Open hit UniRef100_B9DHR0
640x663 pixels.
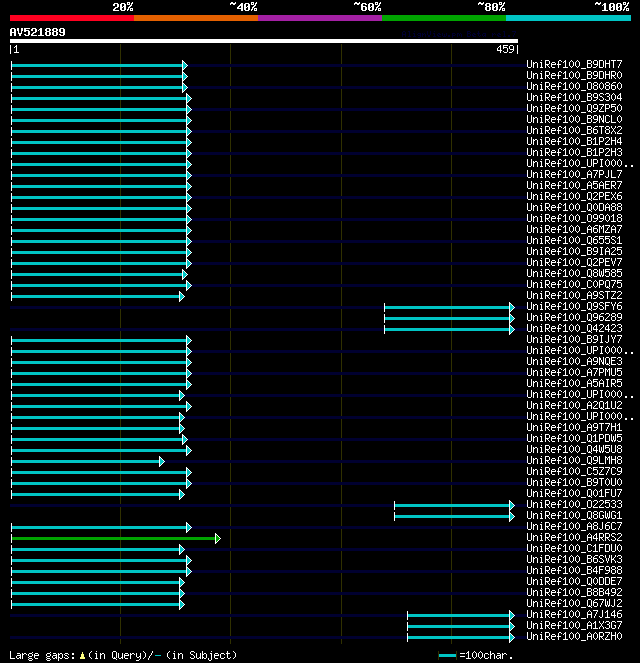[x=574, y=75]
